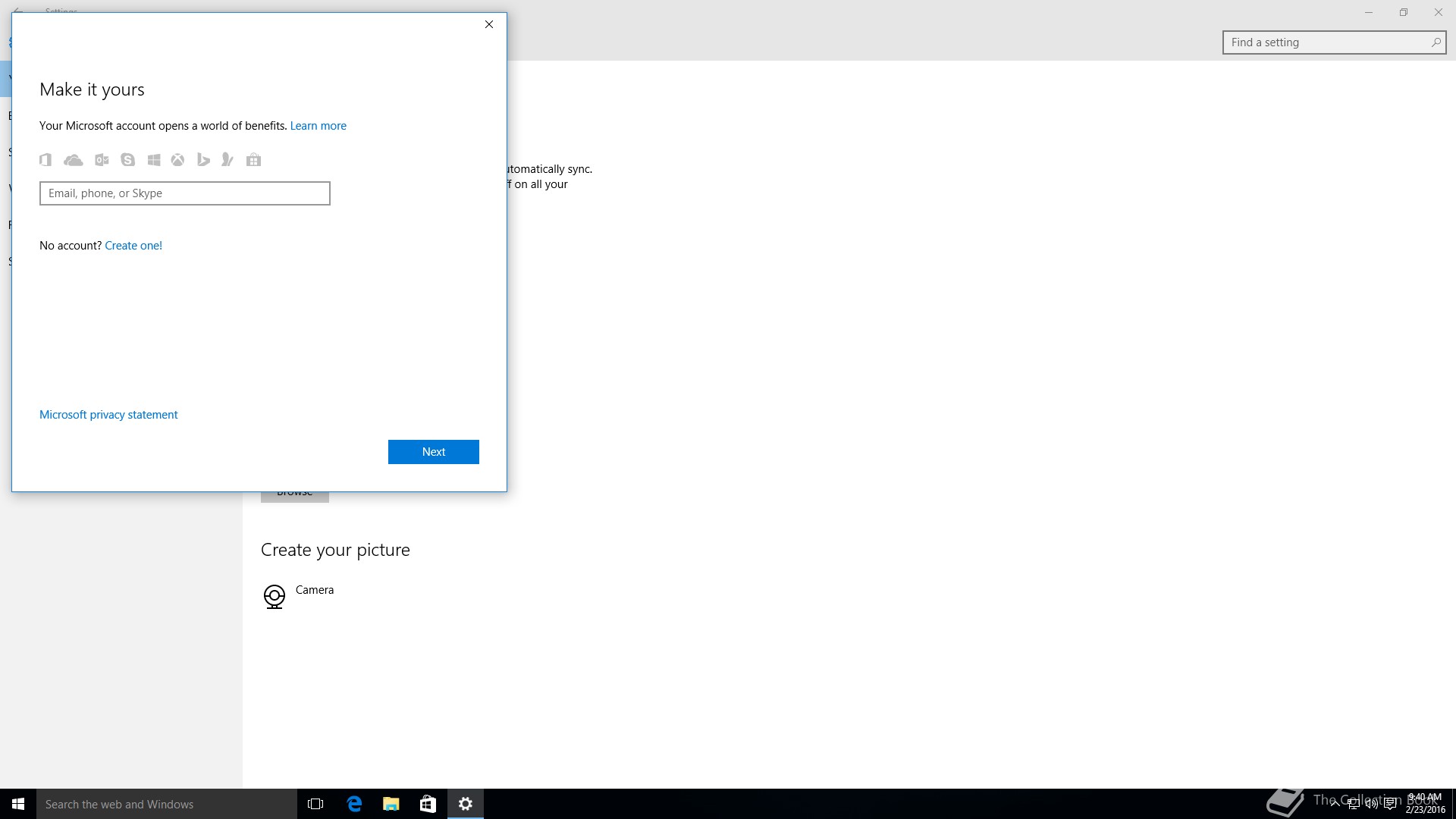Click Search the web and Windows box
The width and height of the screenshot is (1456, 819).
pos(167,804)
